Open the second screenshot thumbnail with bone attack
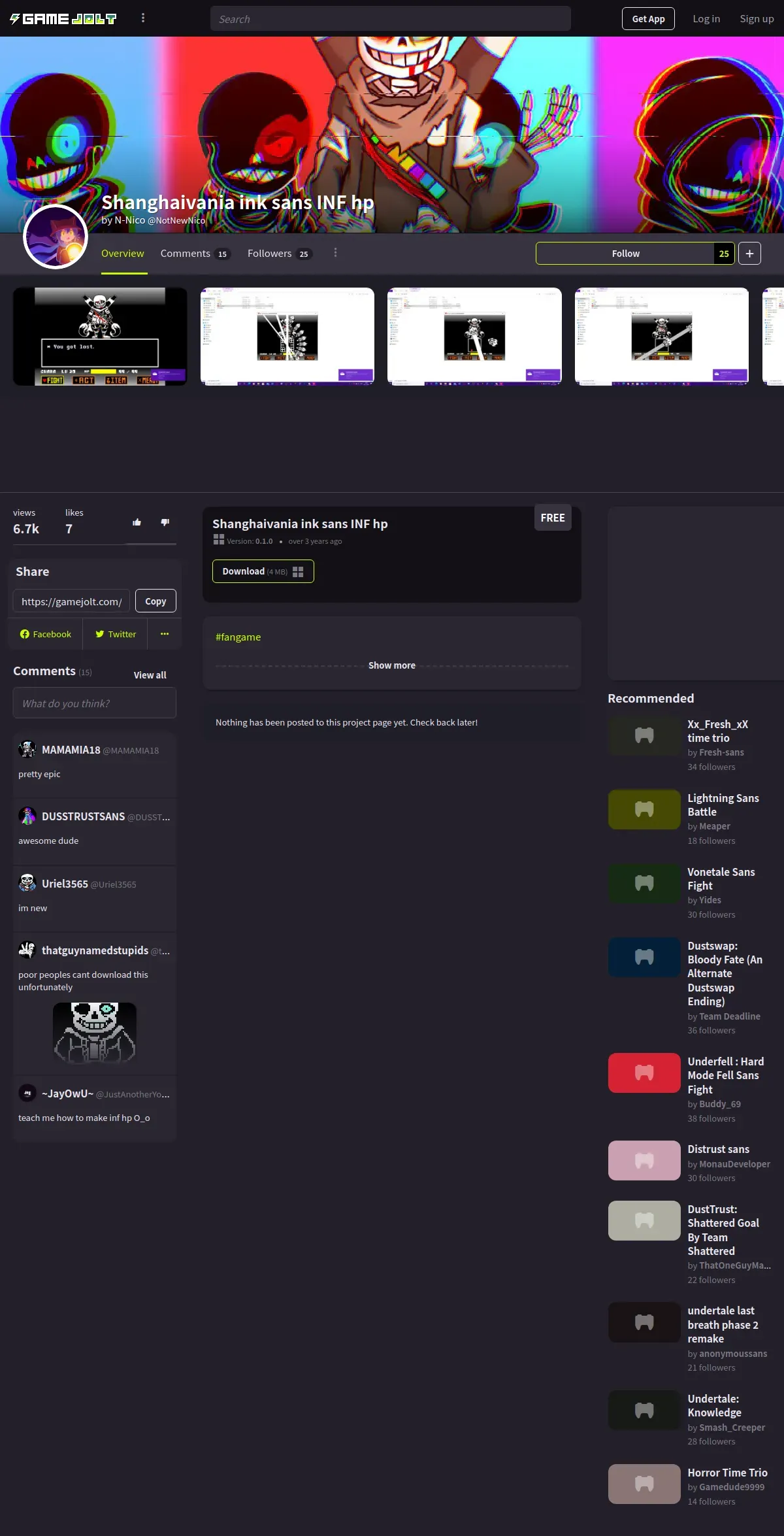Image resolution: width=784 pixels, height=1536 pixels. pyautogui.click(x=287, y=337)
